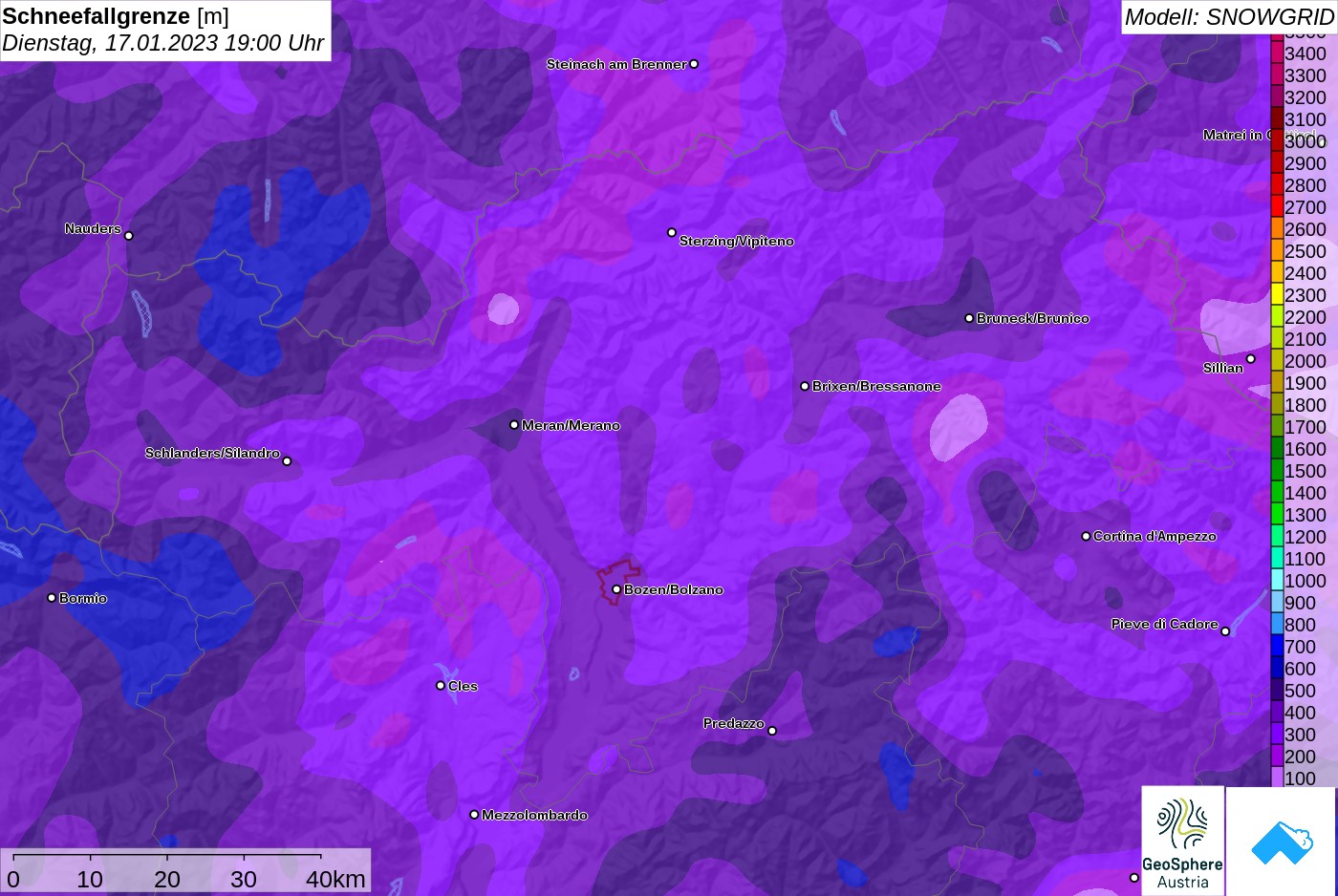
Task: Click the "500" legend value
Action: tap(1300, 691)
